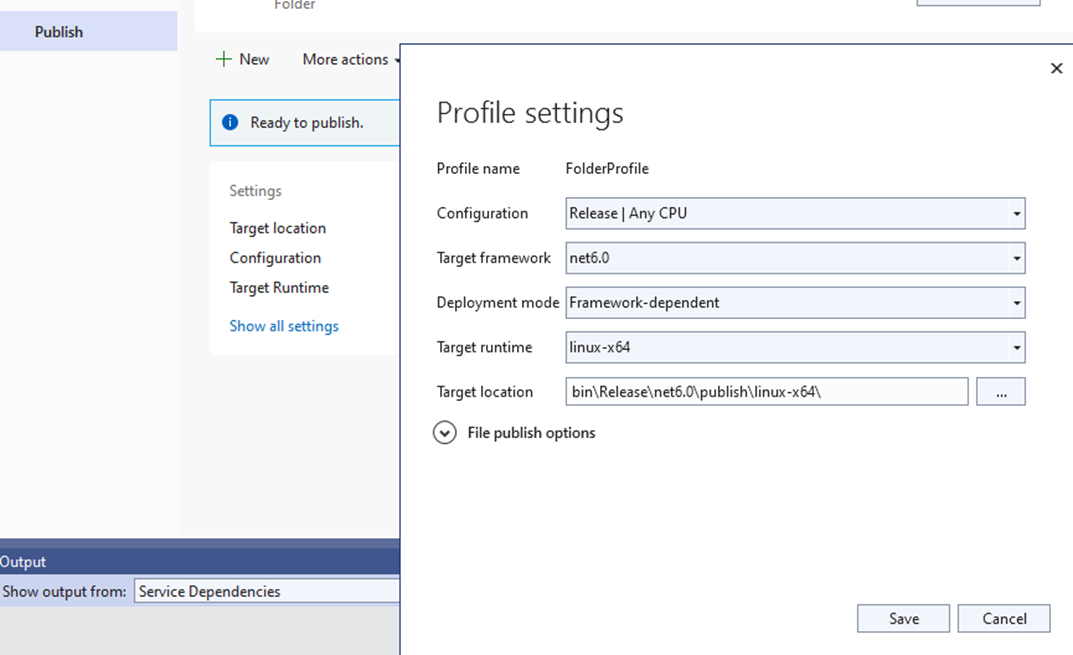Click the Profile settings heading
Screen dimensions: 1073x655
tap(530, 113)
